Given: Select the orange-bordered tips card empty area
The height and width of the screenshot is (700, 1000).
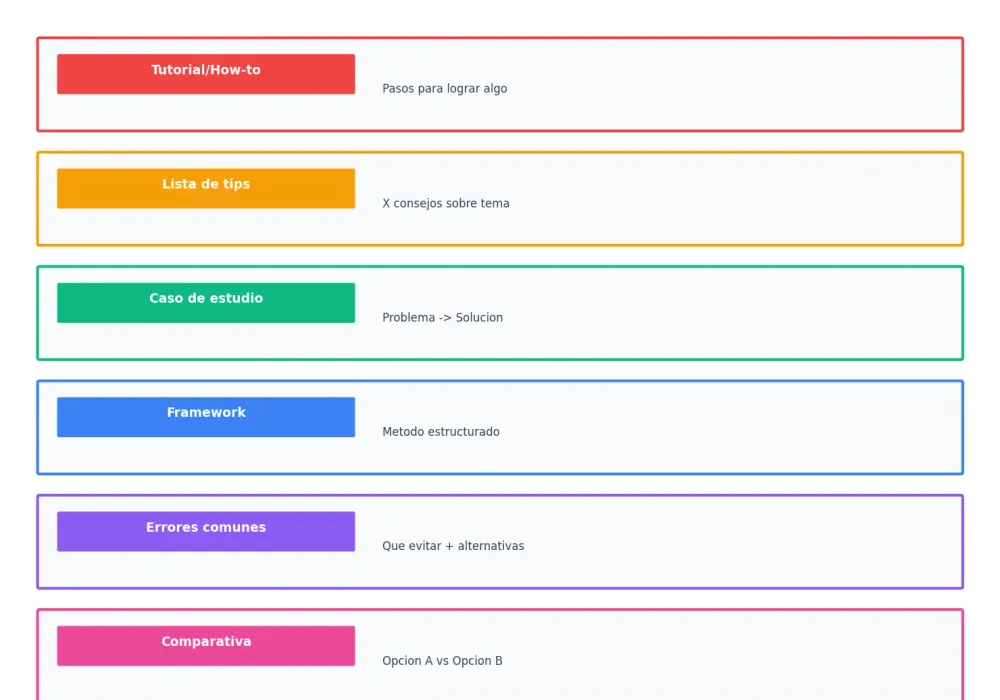Looking at the screenshot, I should 733,198.
